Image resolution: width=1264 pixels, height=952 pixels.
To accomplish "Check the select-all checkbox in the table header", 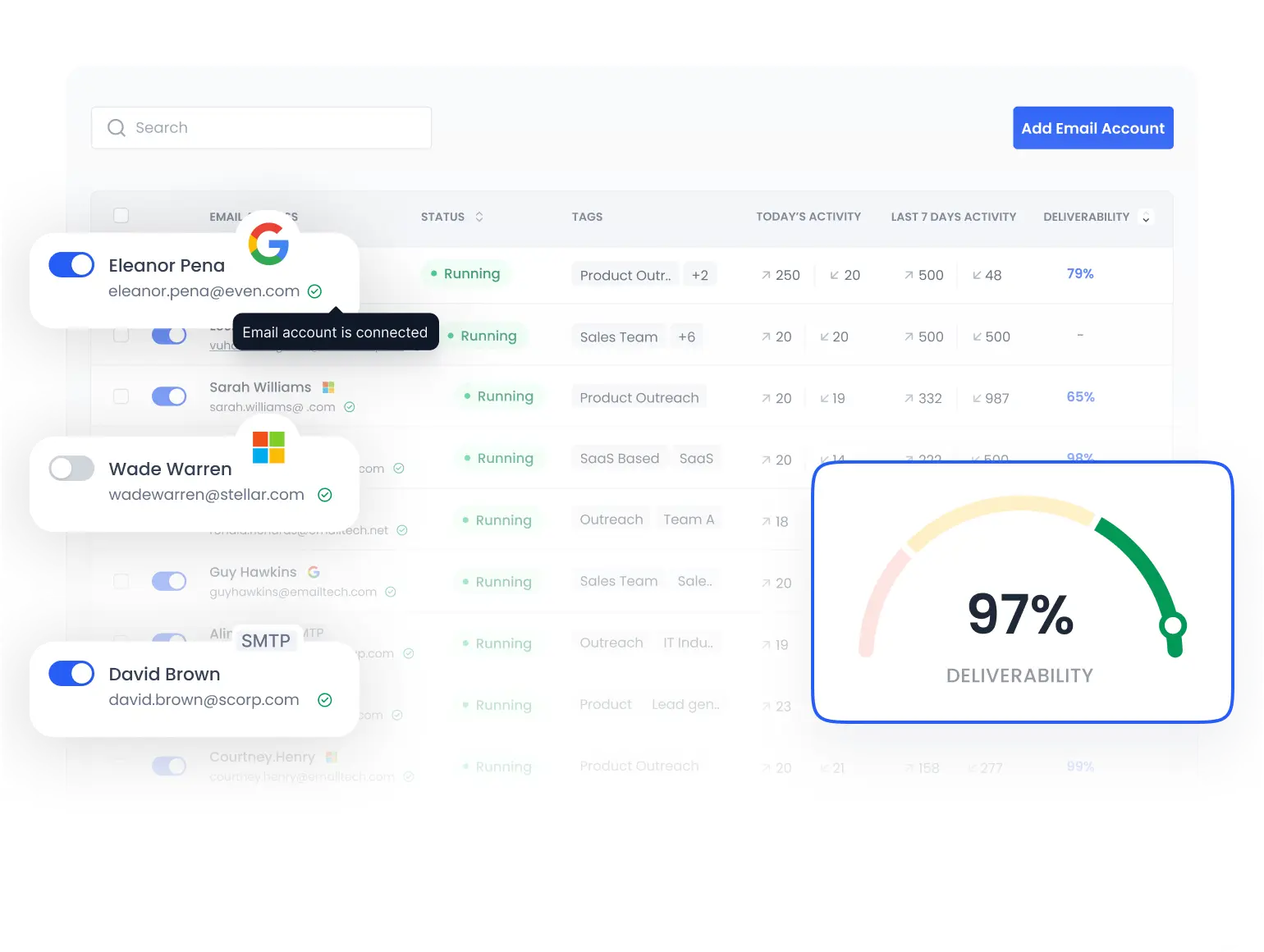I will click(121, 215).
